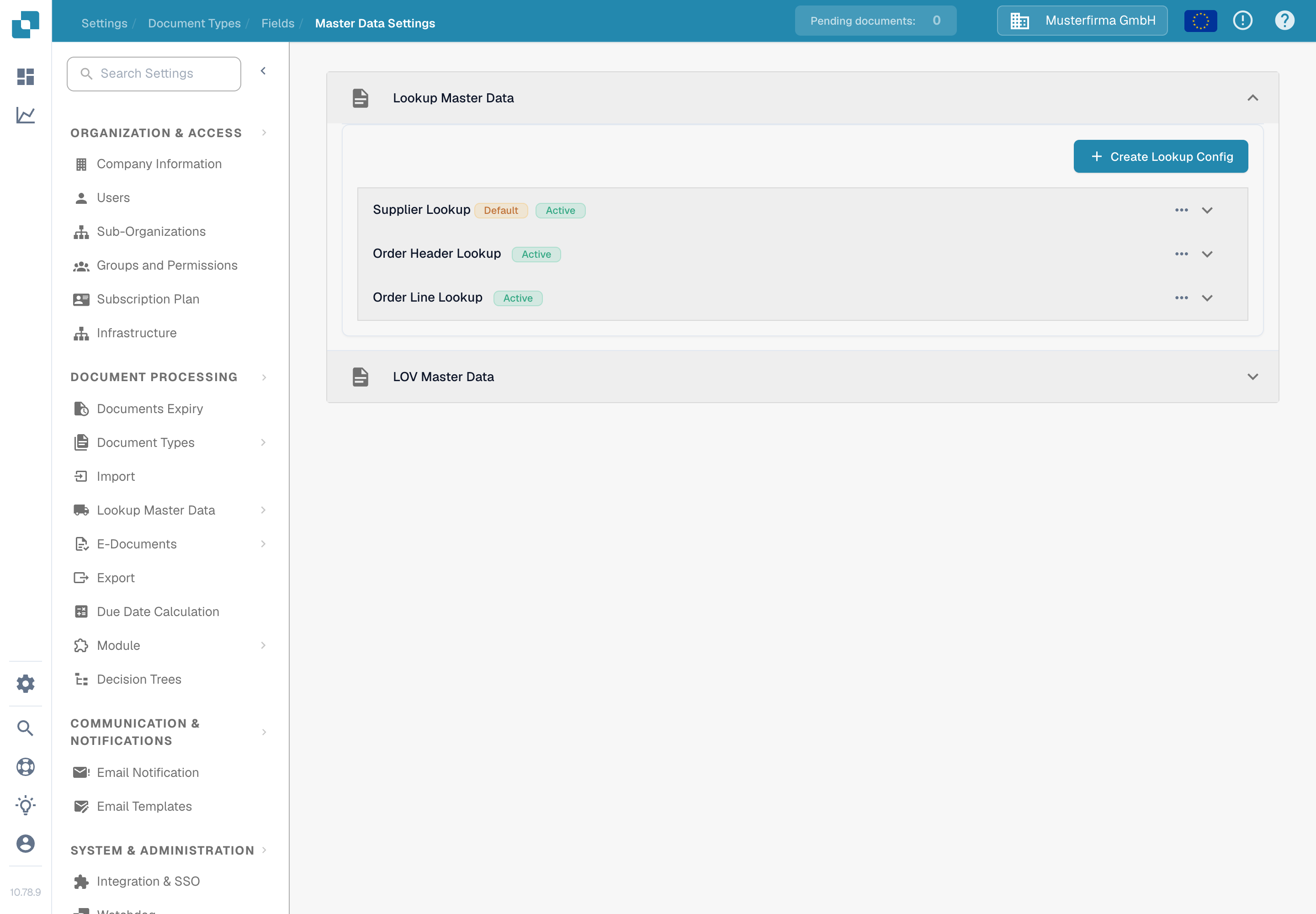The width and height of the screenshot is (1316, 914).
Task: Expand Document Types submenu in sidebar
Action: point(264,443)
